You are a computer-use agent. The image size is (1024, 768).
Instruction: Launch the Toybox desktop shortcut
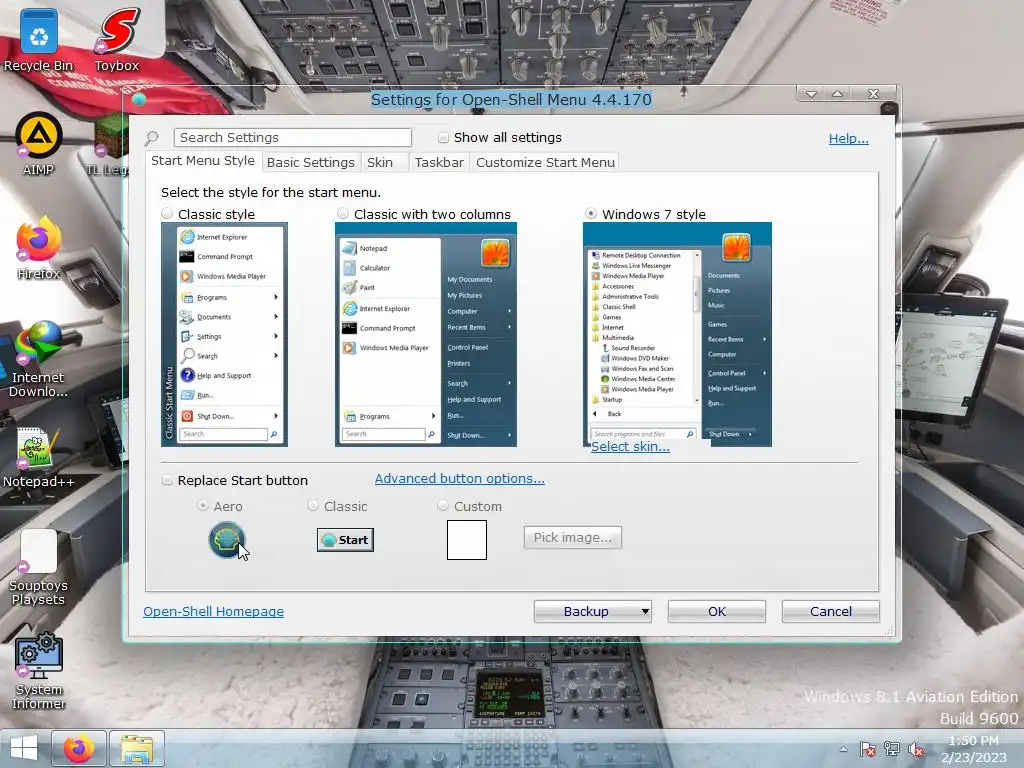point(117,39)
